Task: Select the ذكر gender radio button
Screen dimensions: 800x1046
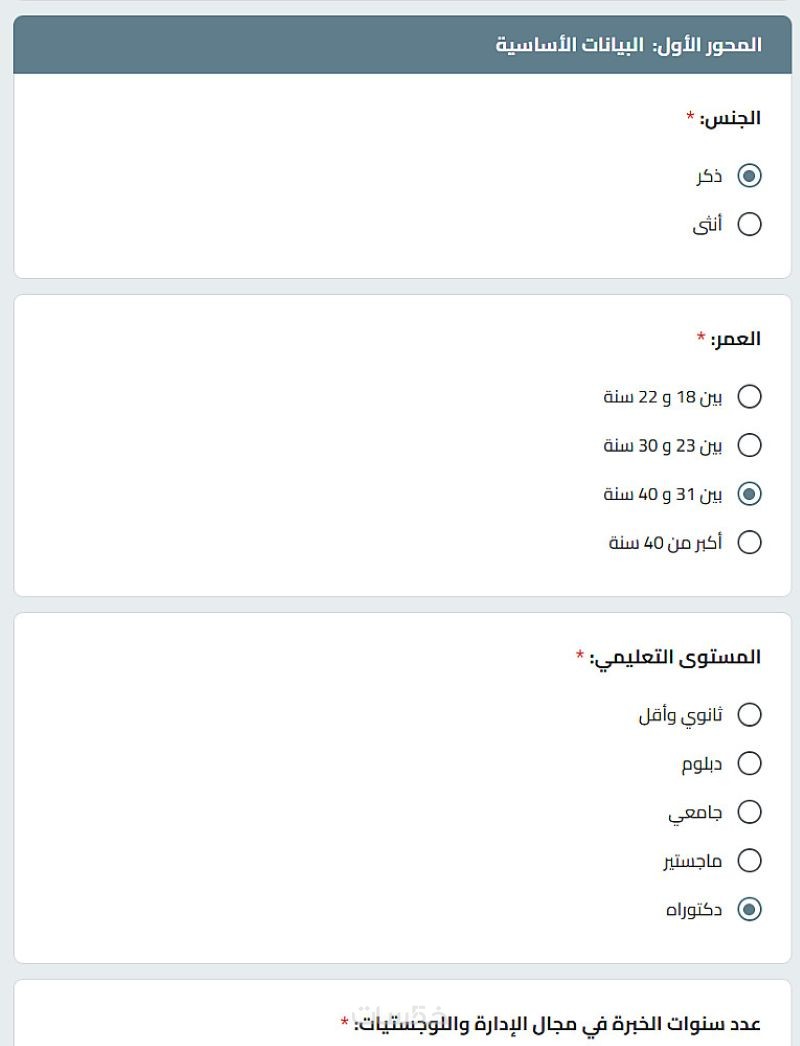Action: click(749, 176)
